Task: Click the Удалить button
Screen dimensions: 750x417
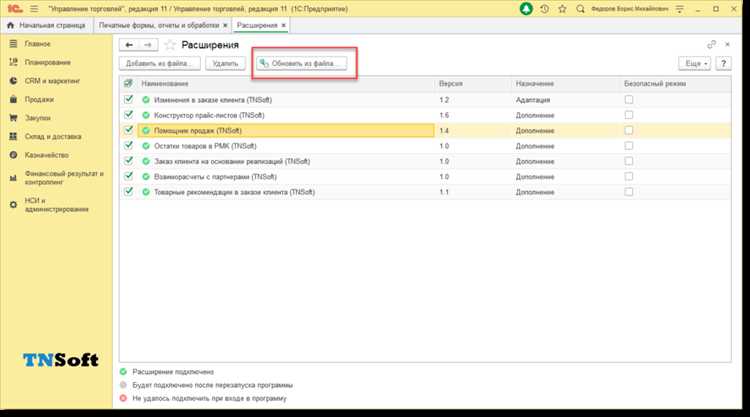Action: (x=225, y=63)
